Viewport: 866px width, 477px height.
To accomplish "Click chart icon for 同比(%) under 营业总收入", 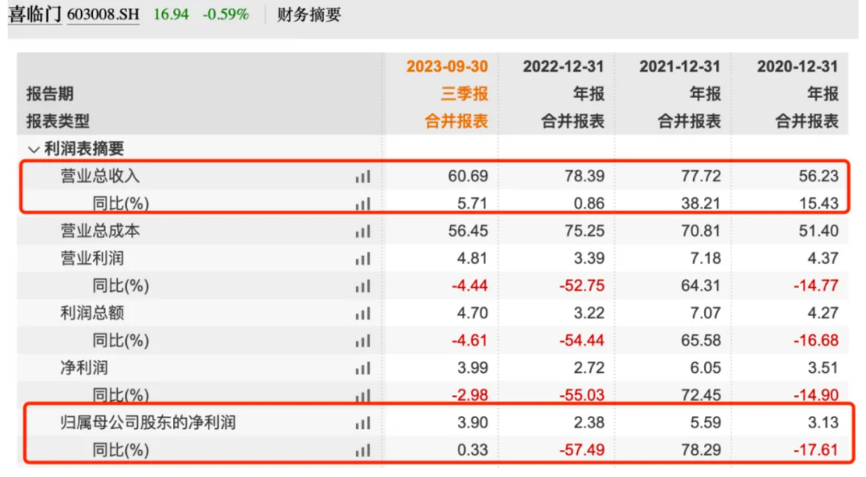I will click(362, 204).
